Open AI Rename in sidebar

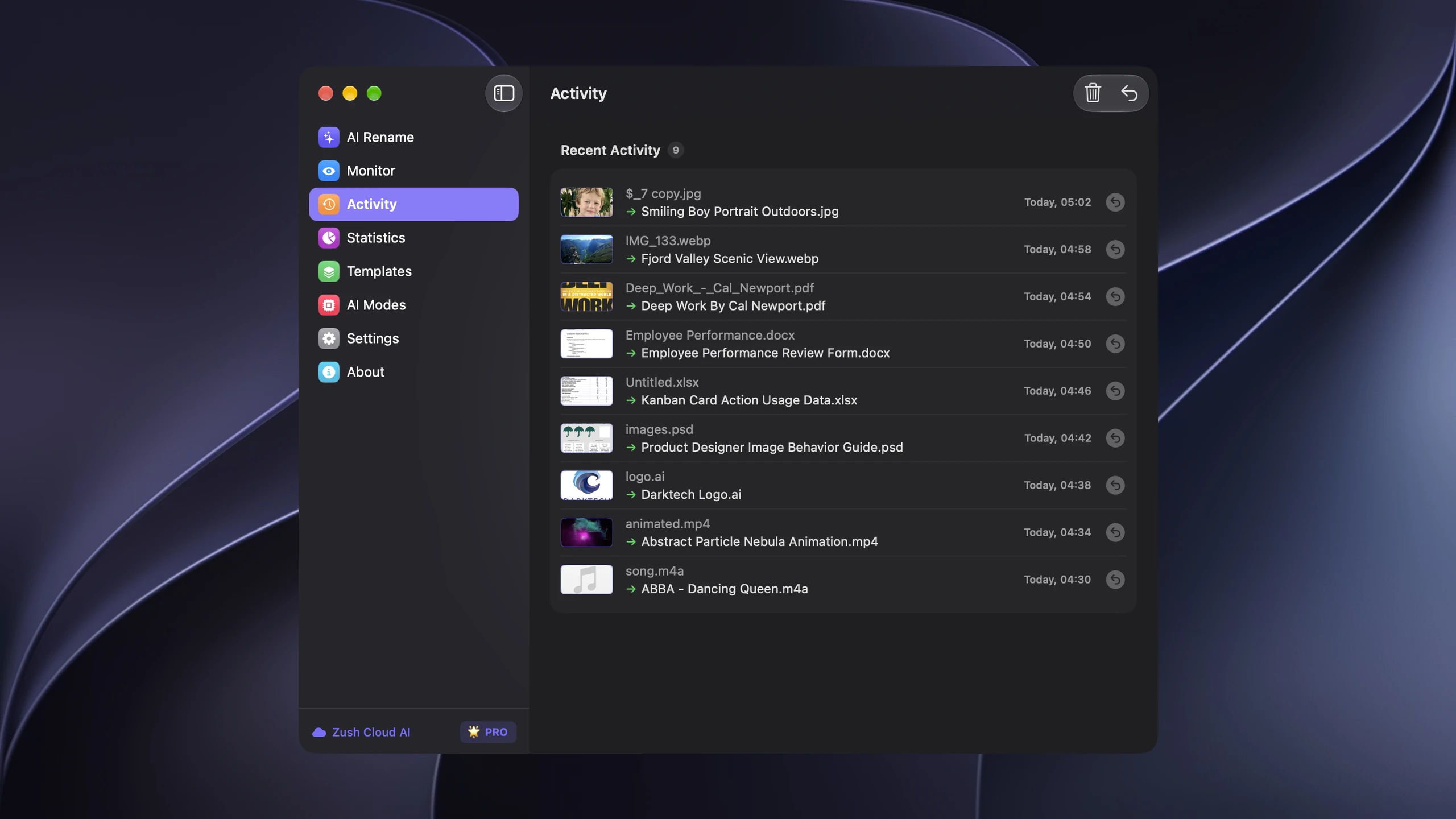413,137
